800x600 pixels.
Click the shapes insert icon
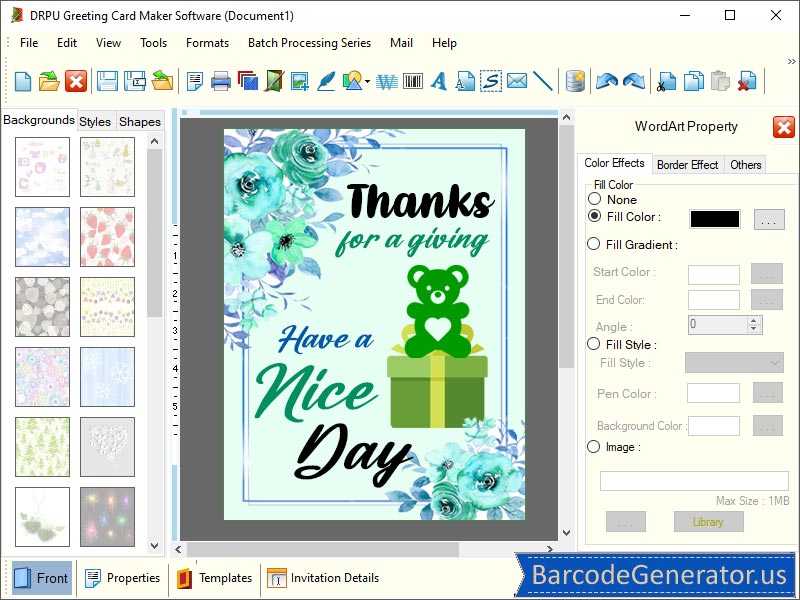click(x=353, y=81)
